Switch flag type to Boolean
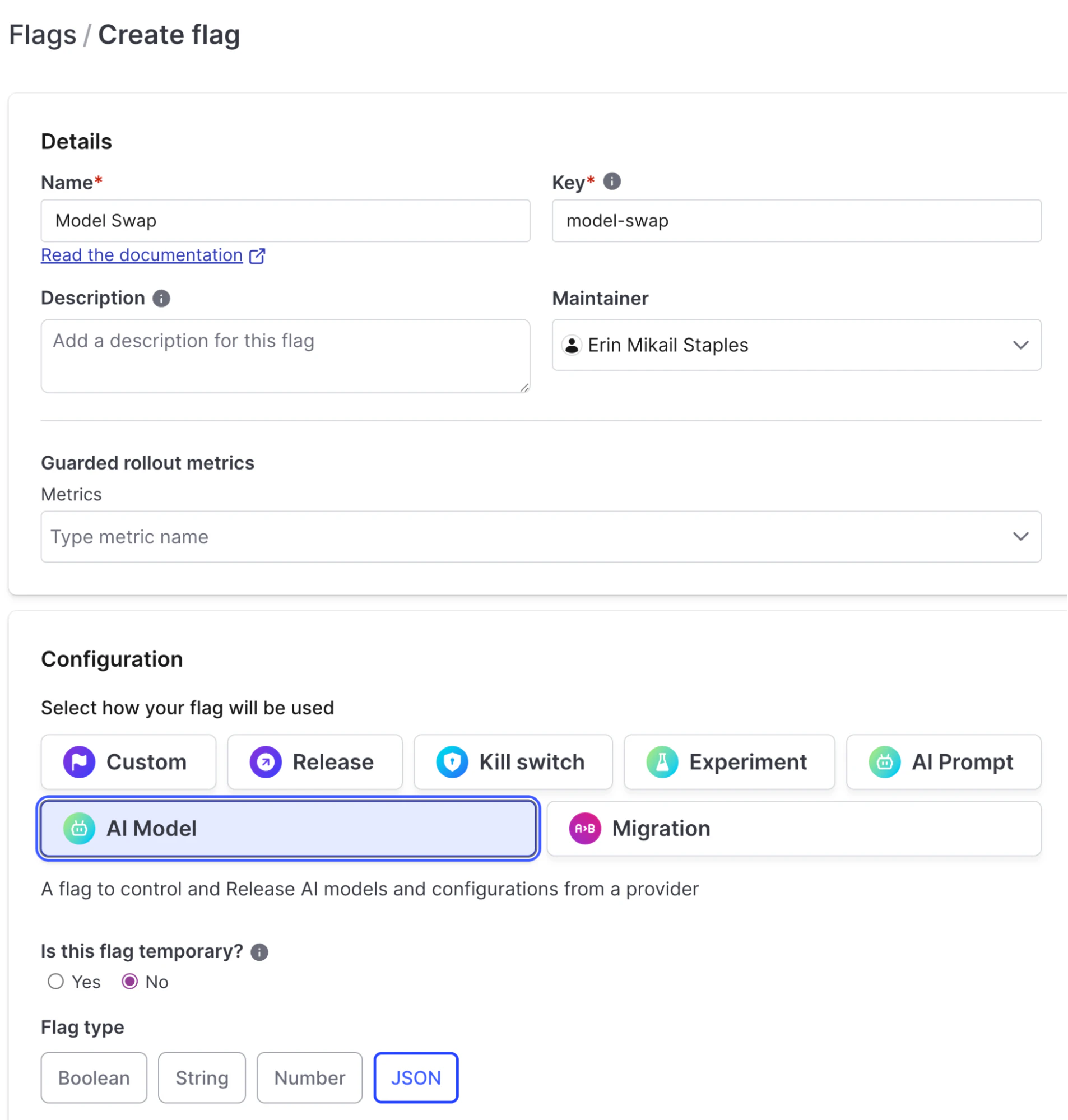The image size is (1068, 1120). click(x=94, y=1077)
